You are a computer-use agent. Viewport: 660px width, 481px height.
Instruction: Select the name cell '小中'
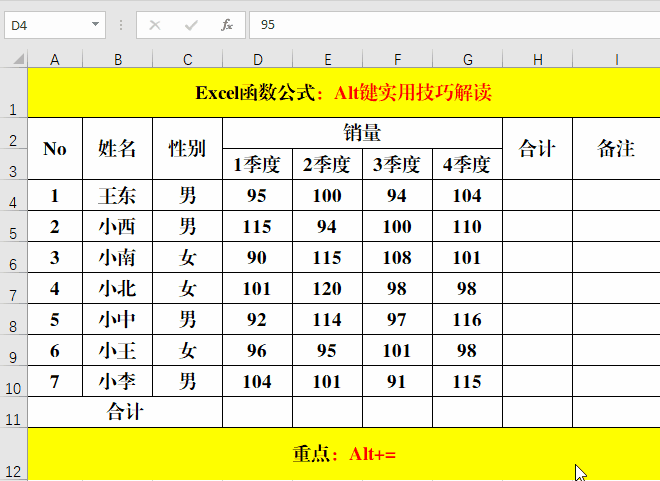117,319
